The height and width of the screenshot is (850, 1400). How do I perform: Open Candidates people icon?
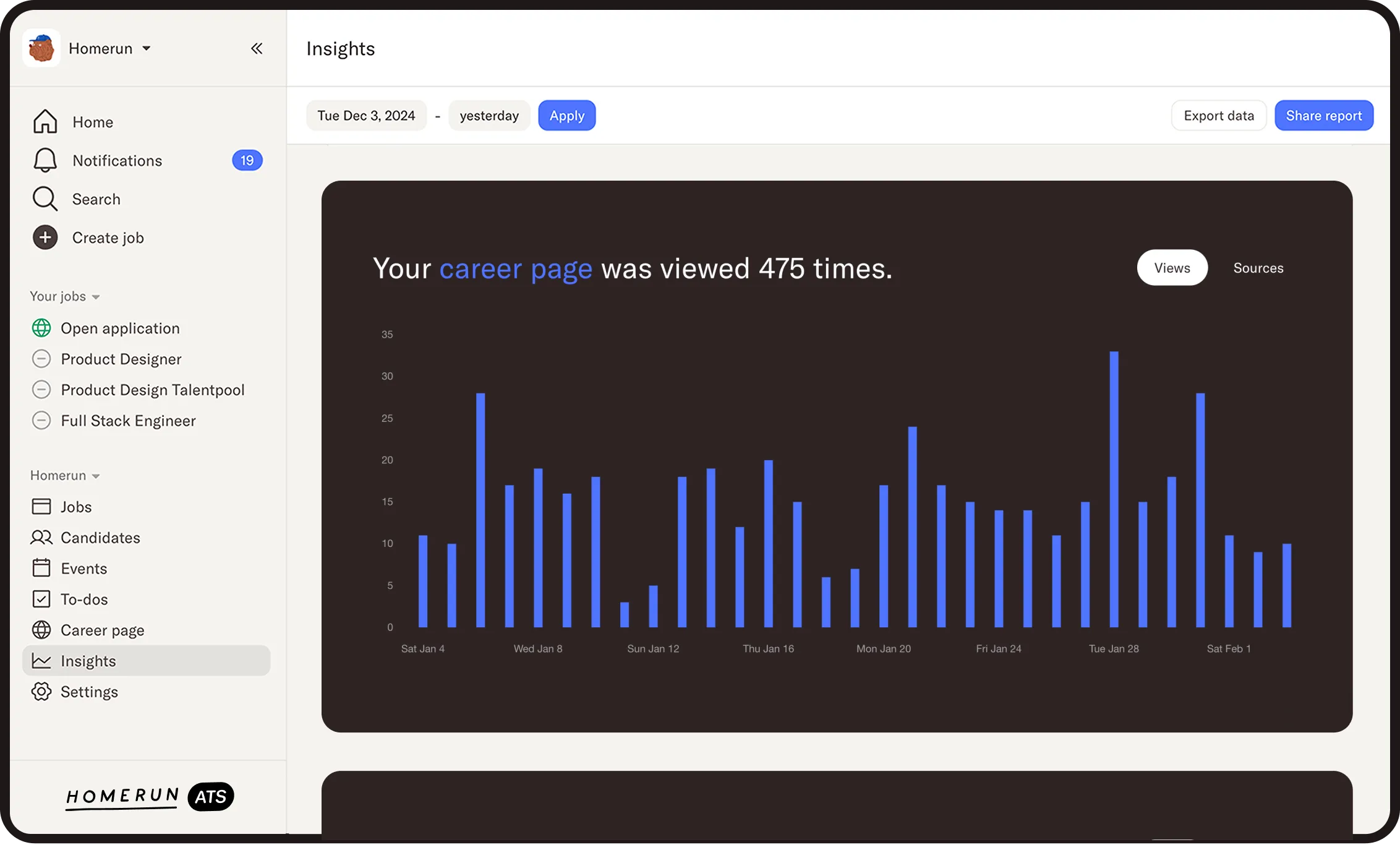point(41,538)
